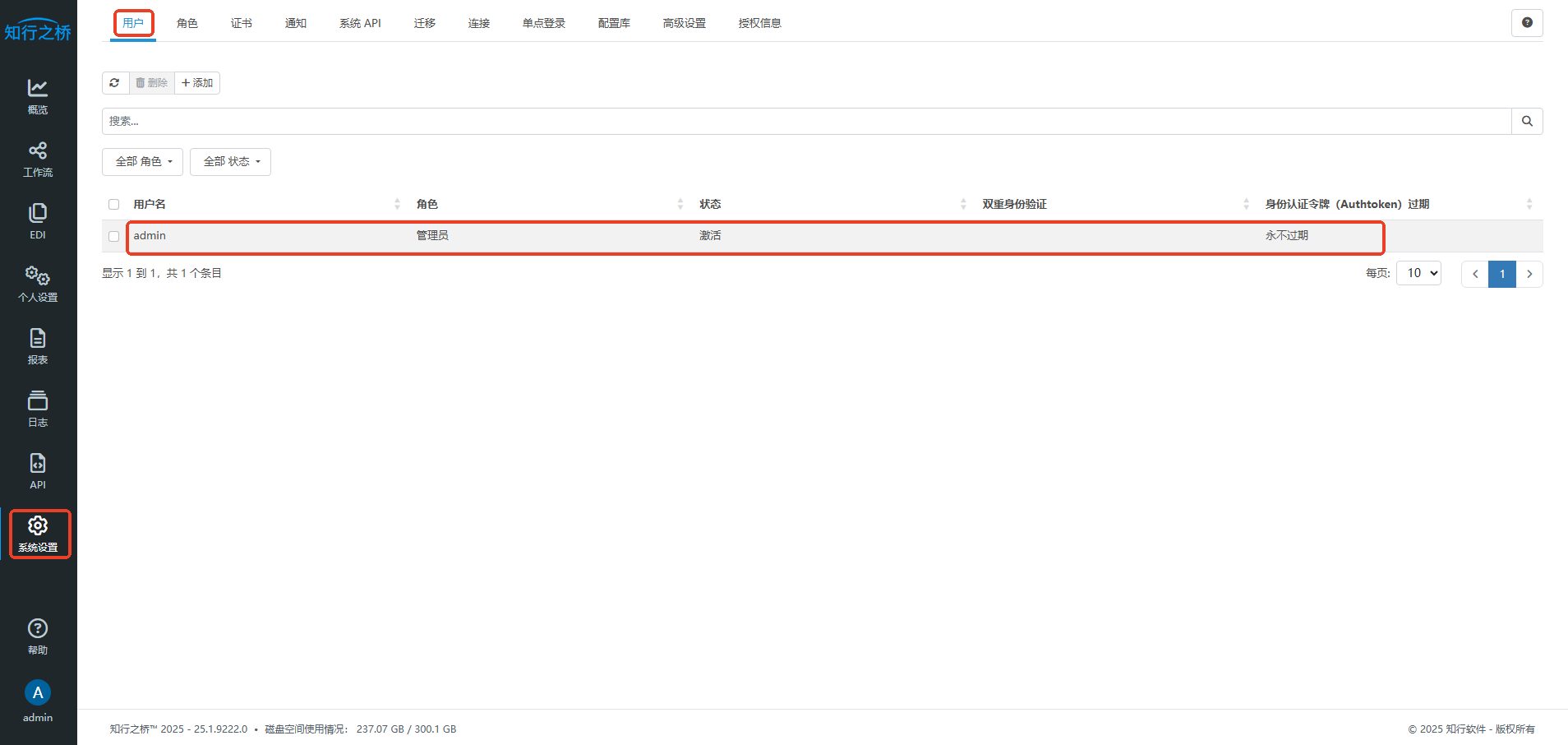
Task: Expand the 全部 状态 filter dropdown
Action: pyautogui.click(x=231, y=162)
